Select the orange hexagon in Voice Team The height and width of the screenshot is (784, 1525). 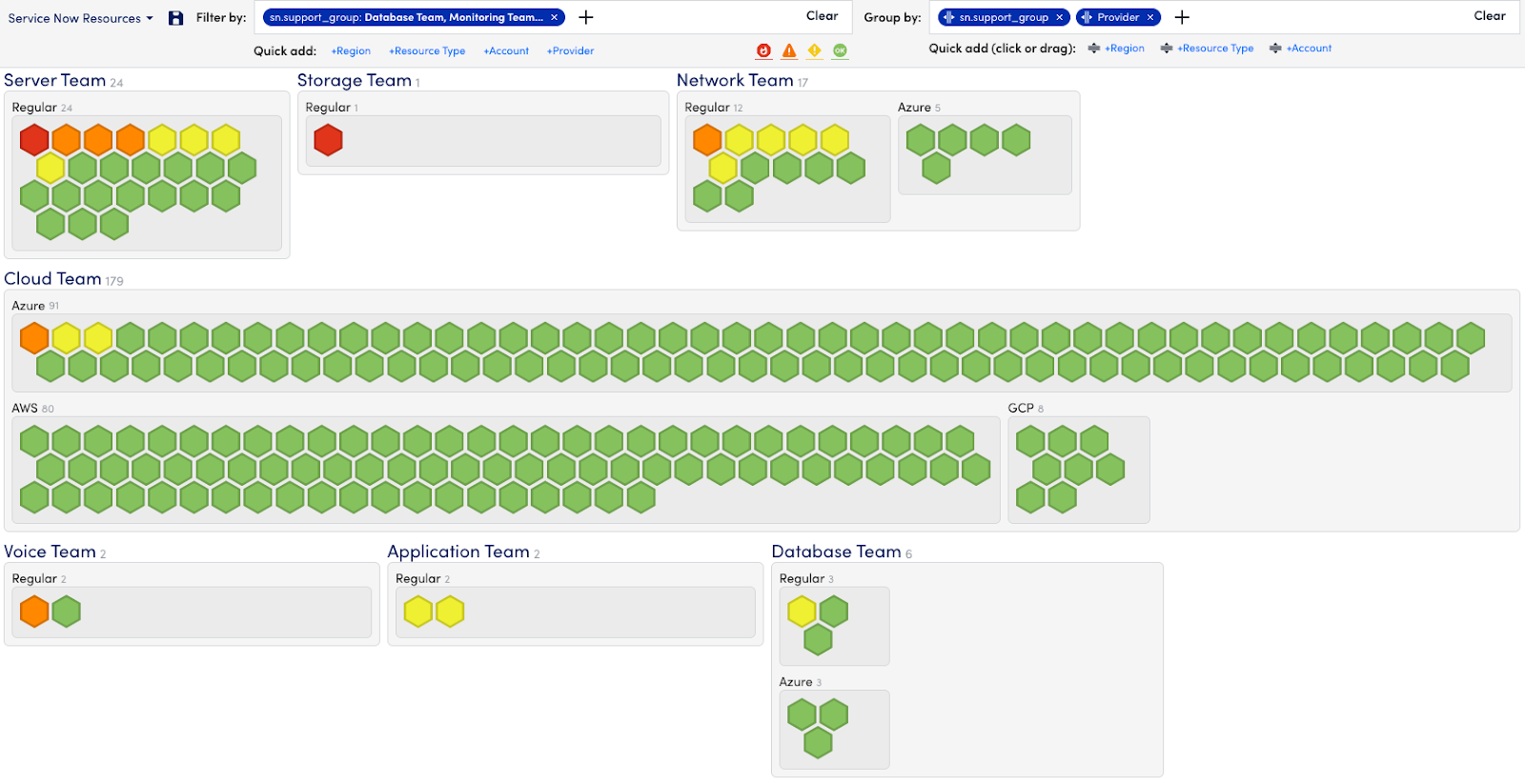pyautogui.click(x=34, y=612)
